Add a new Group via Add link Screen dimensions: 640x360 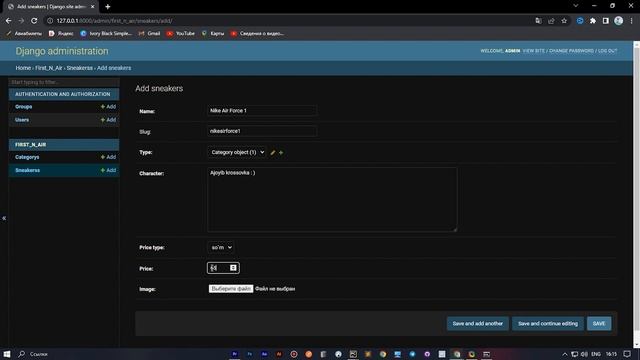coord(109,107)
